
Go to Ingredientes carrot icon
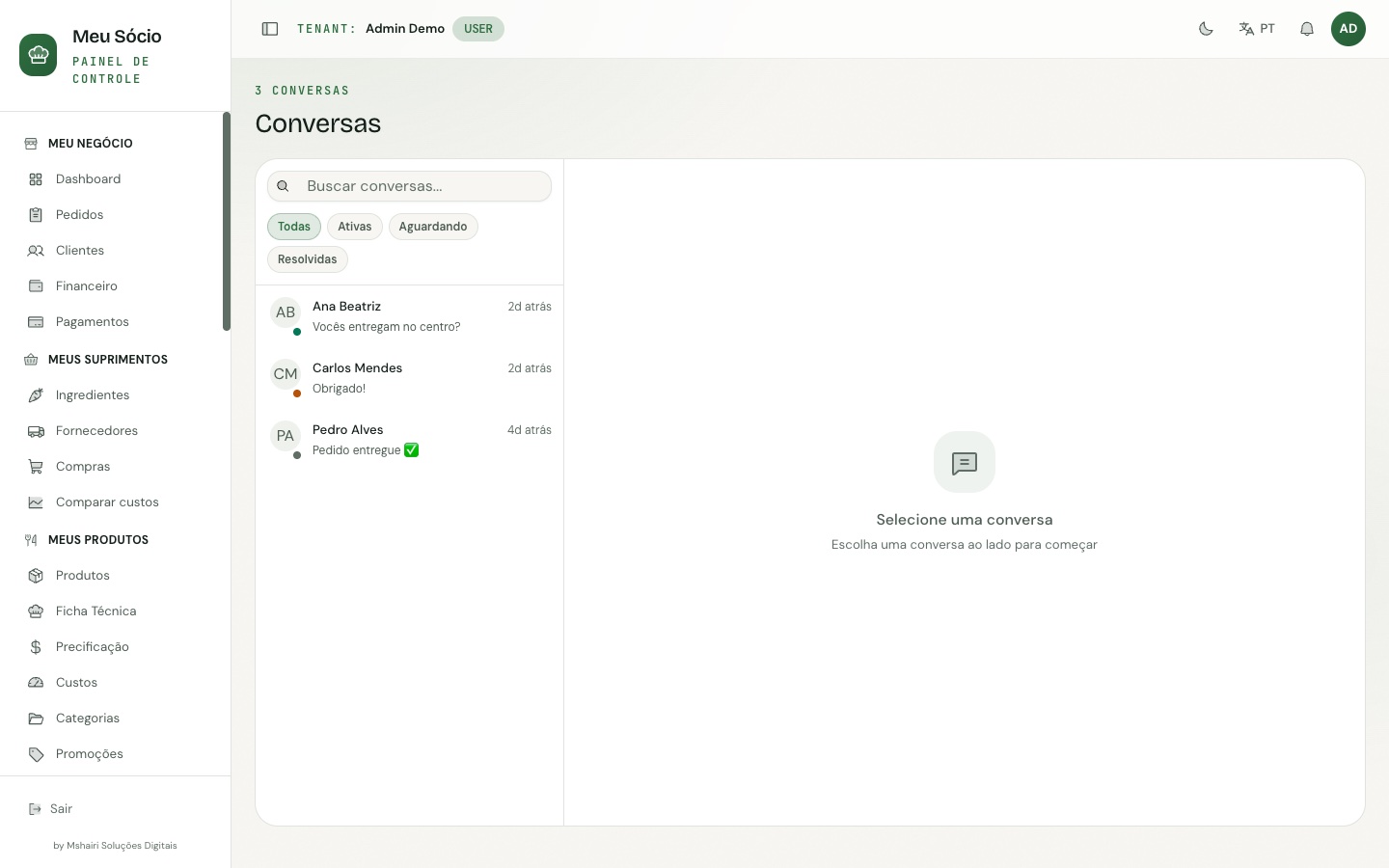[x=36, y=395]
